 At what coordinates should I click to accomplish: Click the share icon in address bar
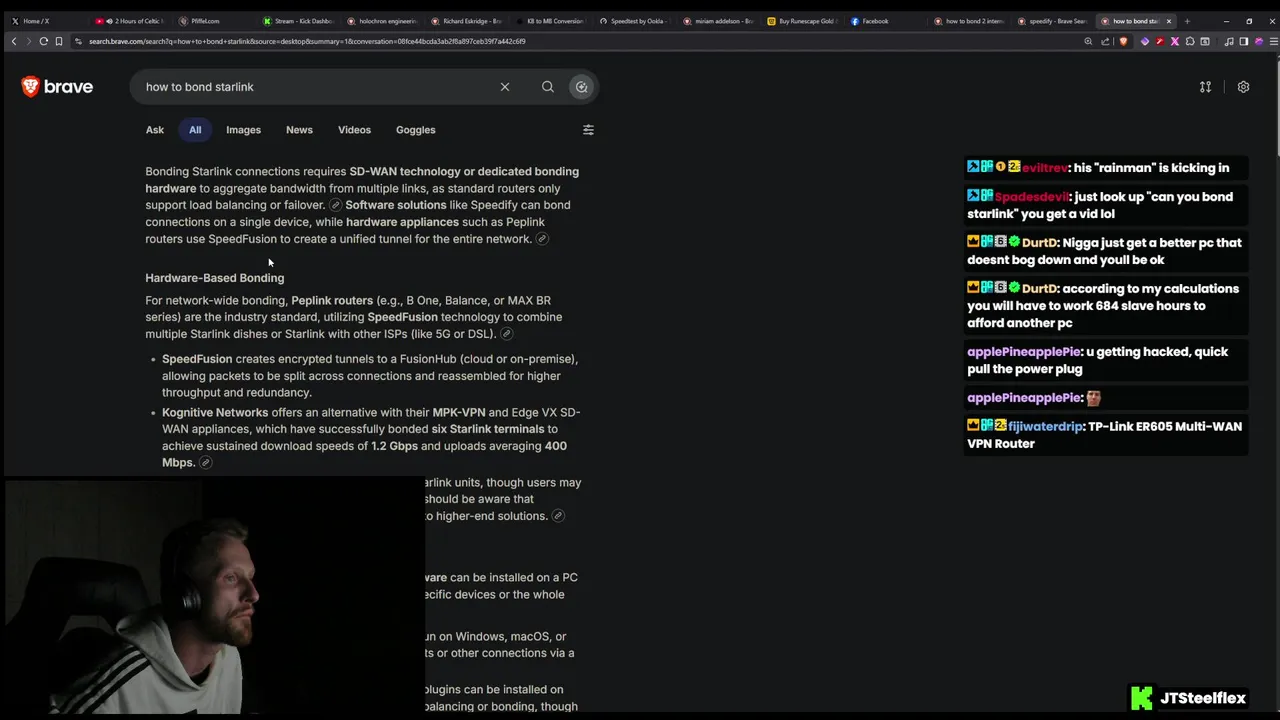click(1105, 41)
